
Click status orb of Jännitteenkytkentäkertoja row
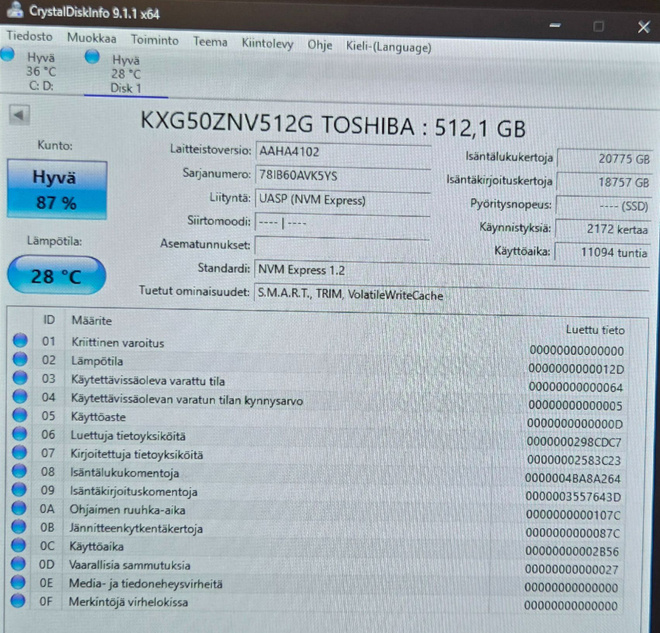19,526
